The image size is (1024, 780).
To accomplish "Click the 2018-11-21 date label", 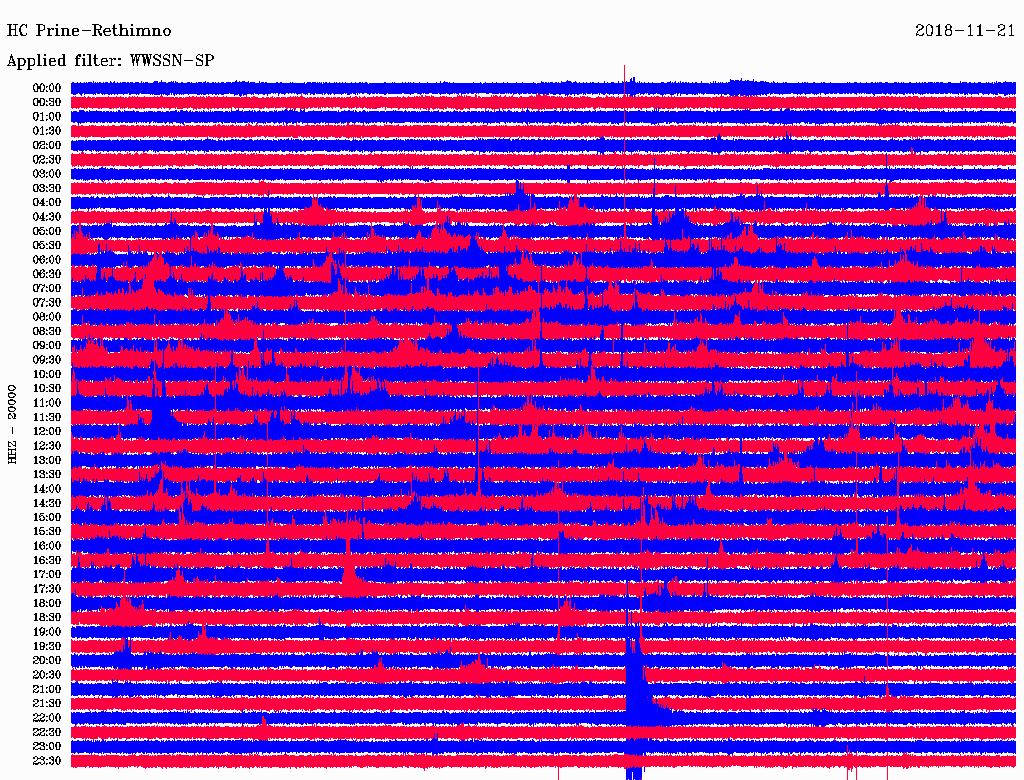I will coord(965,31).
